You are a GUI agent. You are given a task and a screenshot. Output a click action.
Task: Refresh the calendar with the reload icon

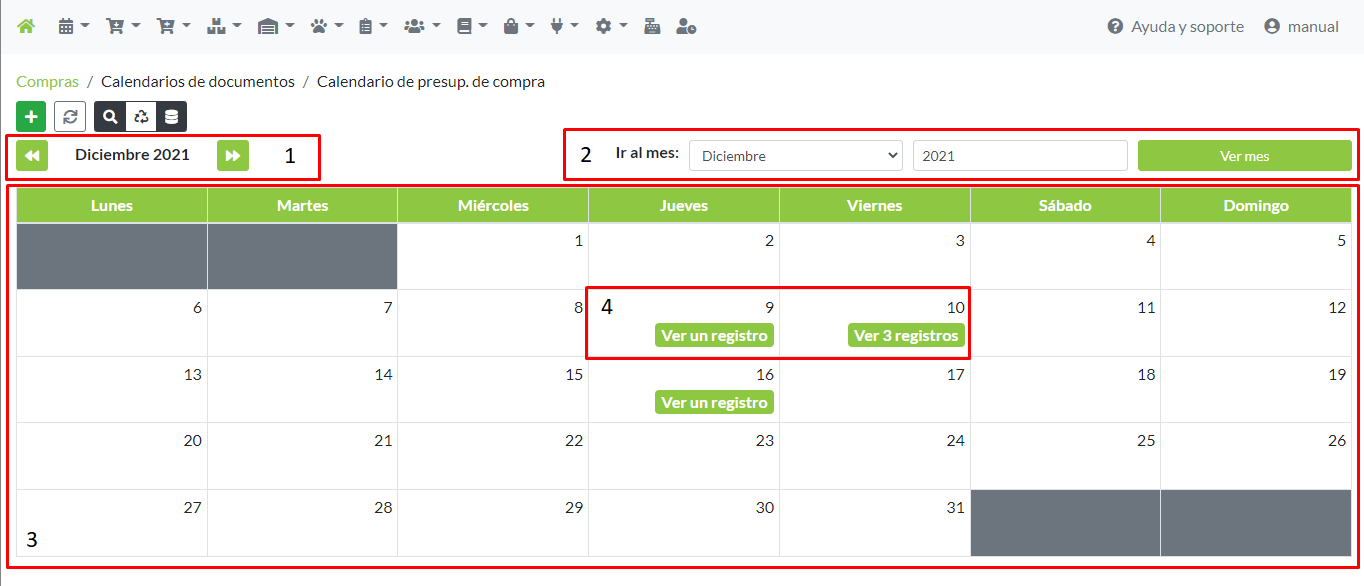70,117
